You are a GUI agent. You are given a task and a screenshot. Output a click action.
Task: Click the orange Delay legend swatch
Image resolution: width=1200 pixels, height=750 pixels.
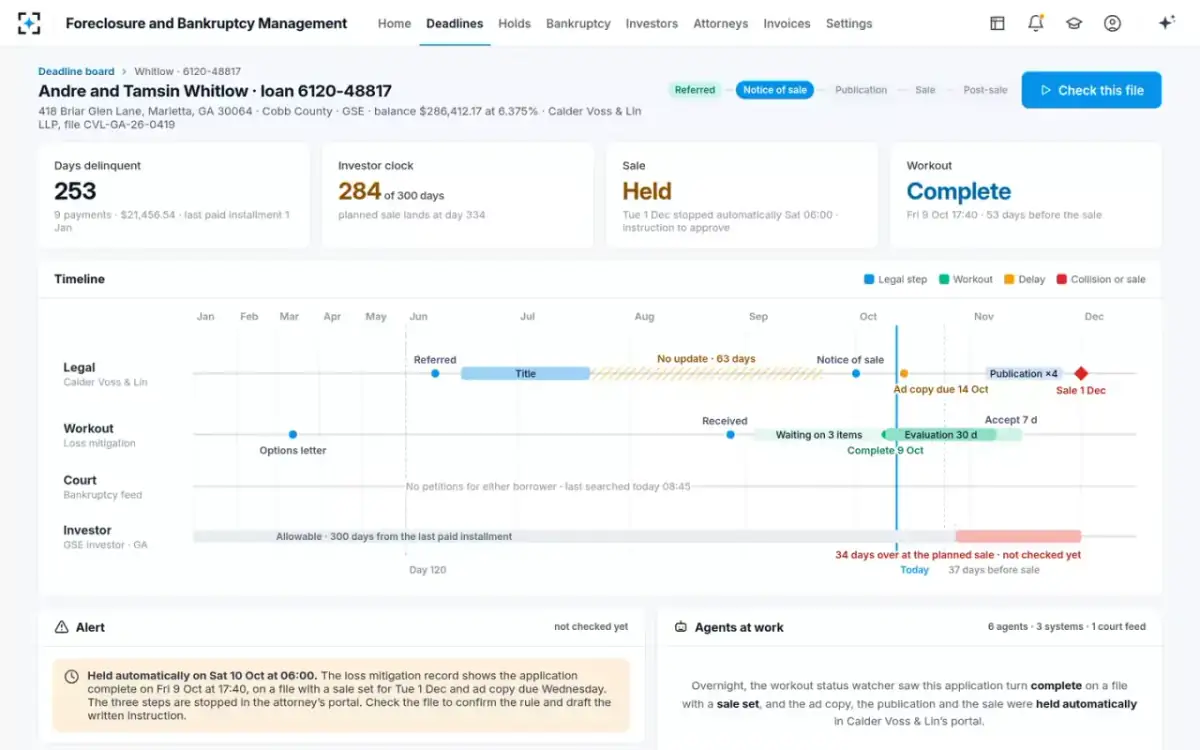coord(1009,279)
